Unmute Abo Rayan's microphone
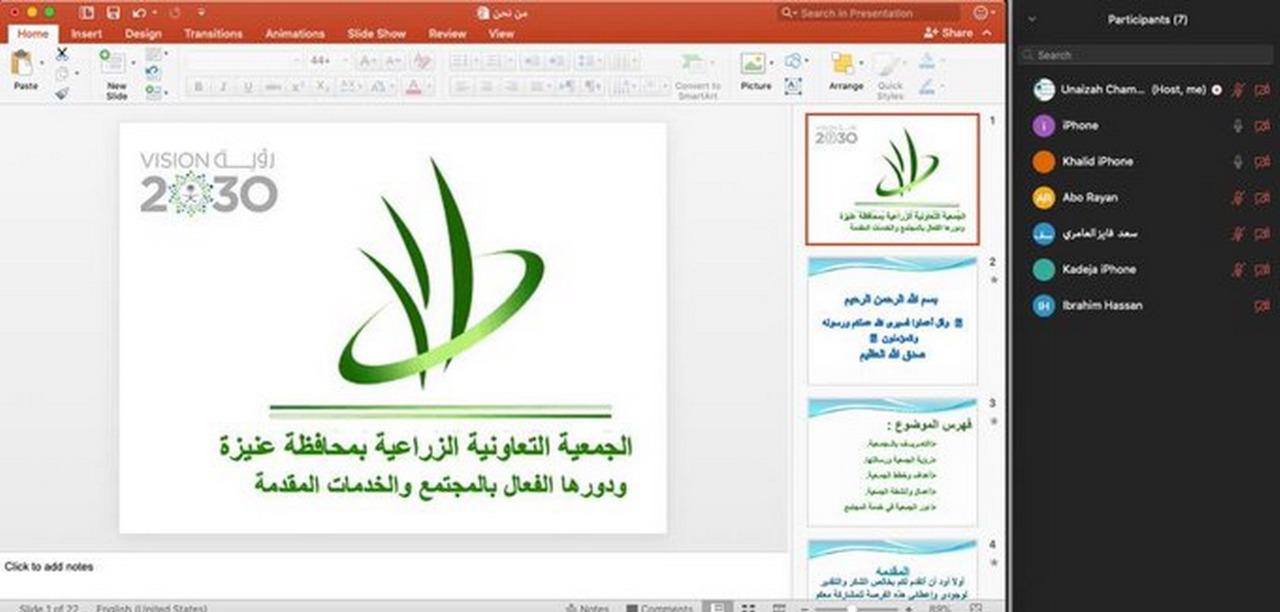 pos(1237,197)
